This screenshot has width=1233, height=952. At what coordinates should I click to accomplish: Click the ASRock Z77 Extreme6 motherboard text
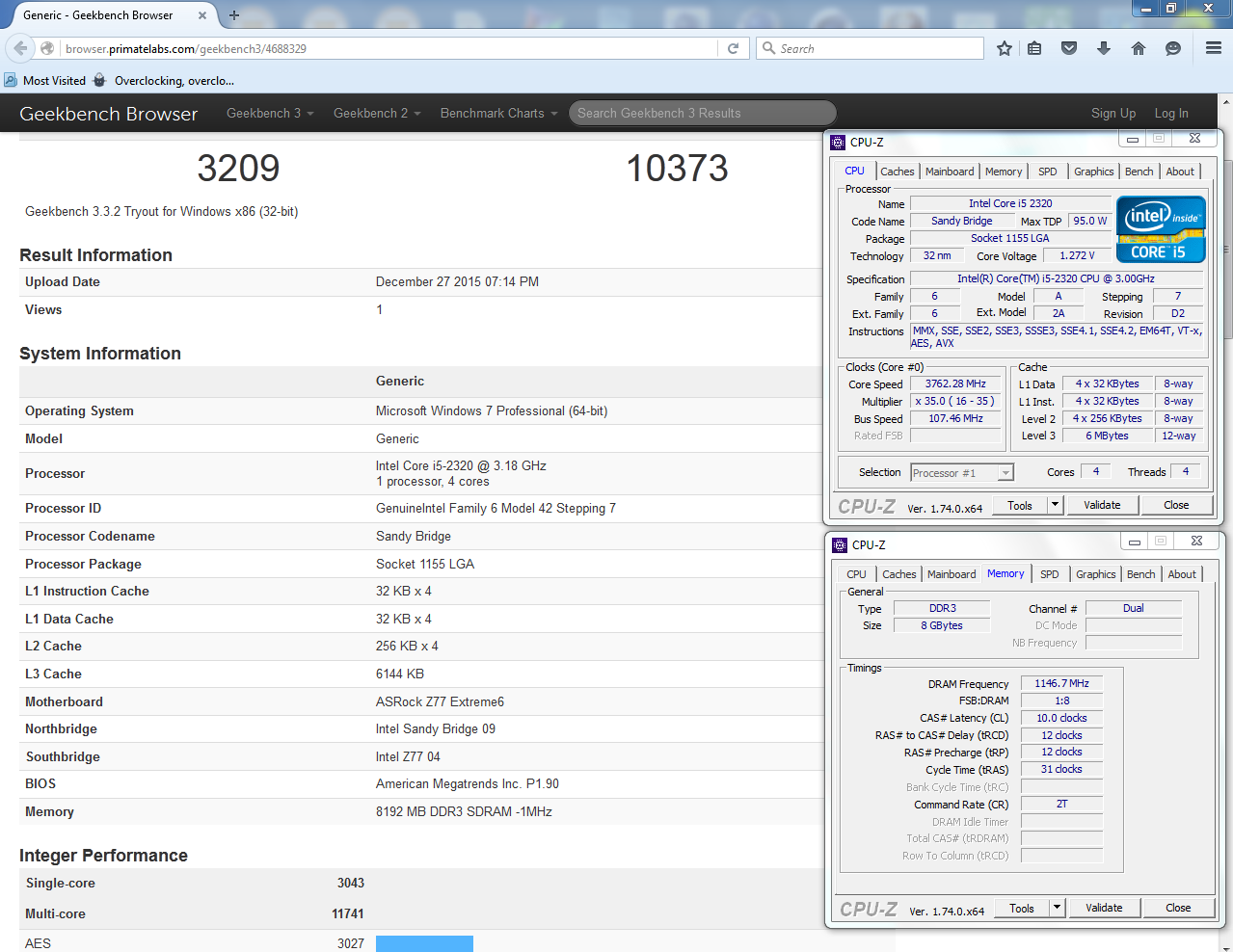440,701
